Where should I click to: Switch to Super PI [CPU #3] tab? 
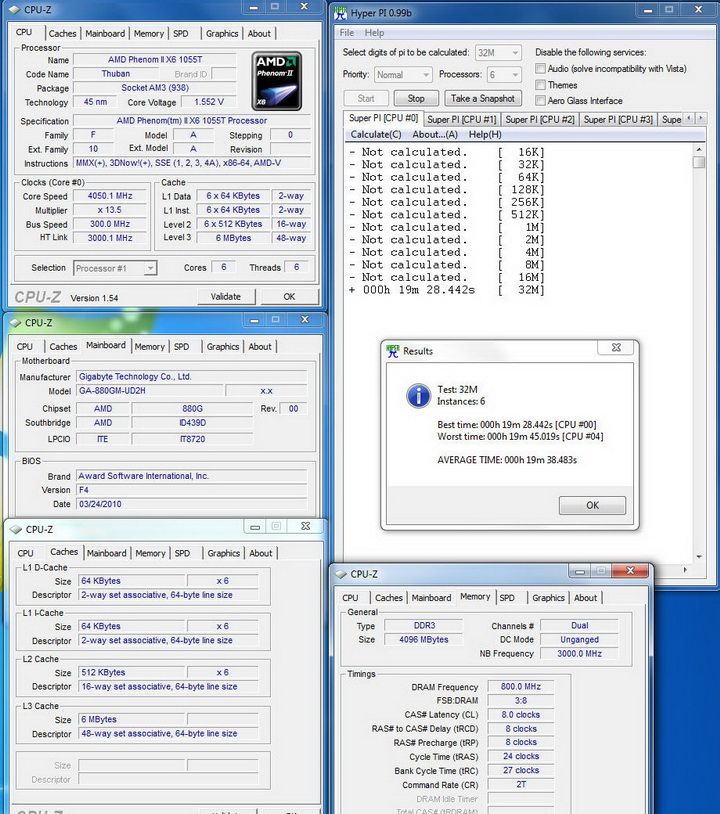point(618,119)
